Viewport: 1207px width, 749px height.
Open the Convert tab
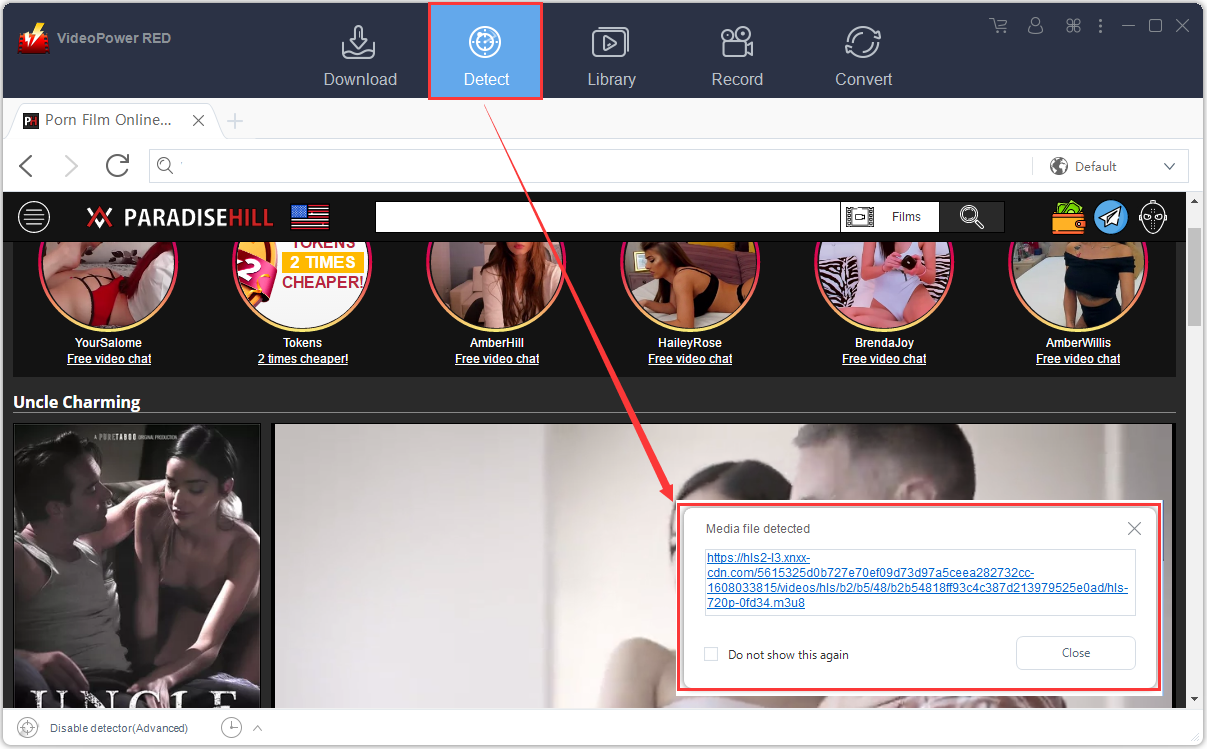(x=863, y=56)
